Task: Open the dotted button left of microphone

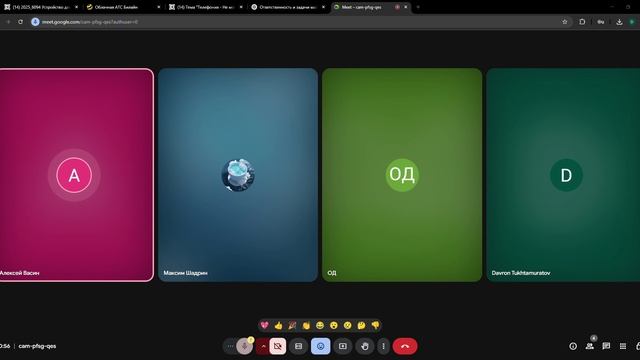Action: click(230, 346)
